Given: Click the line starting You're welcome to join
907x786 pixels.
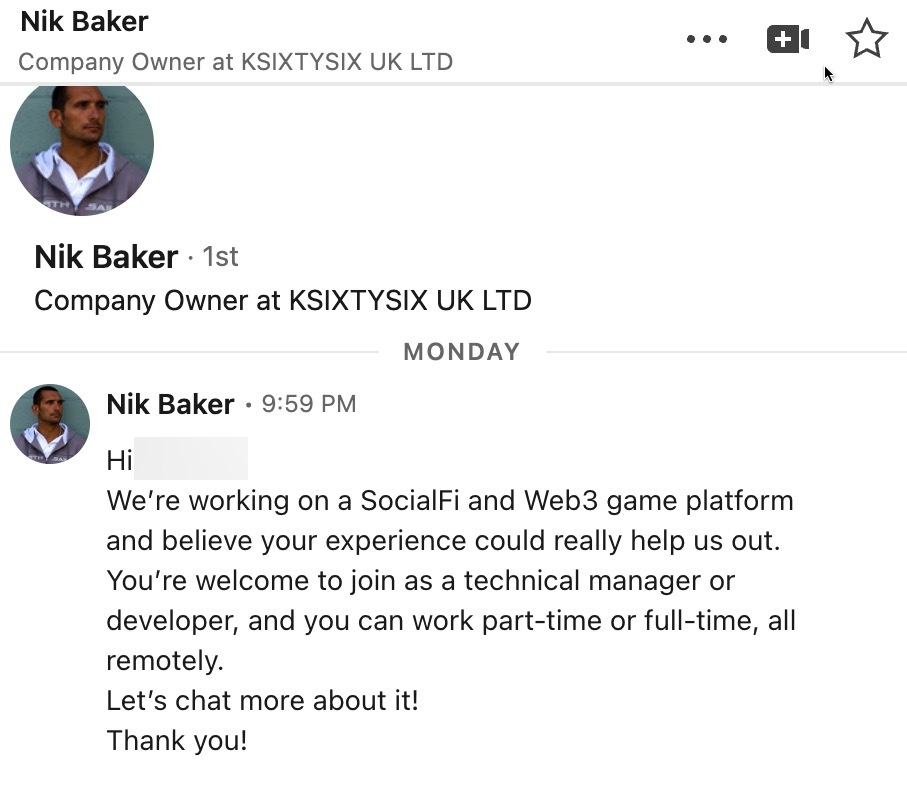Looking at the screenshot, I should coord(420,580).
